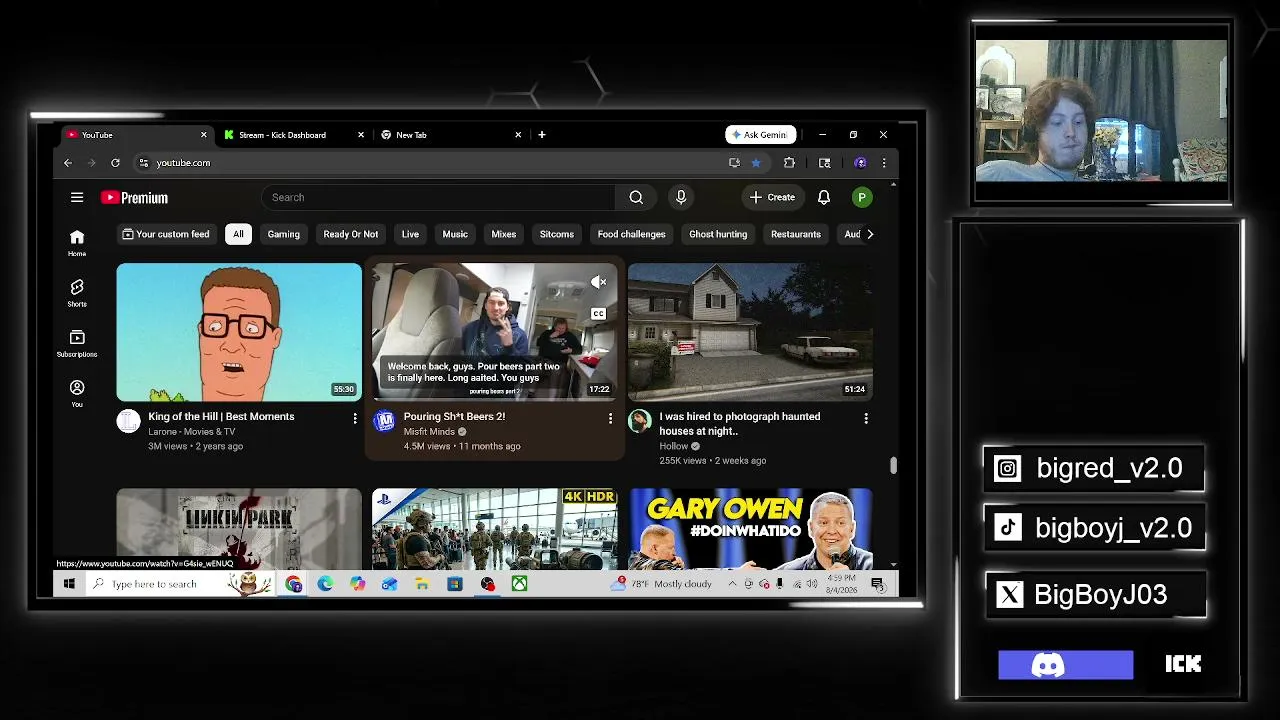Open King of the Hill video title

[x=221, y=417]
